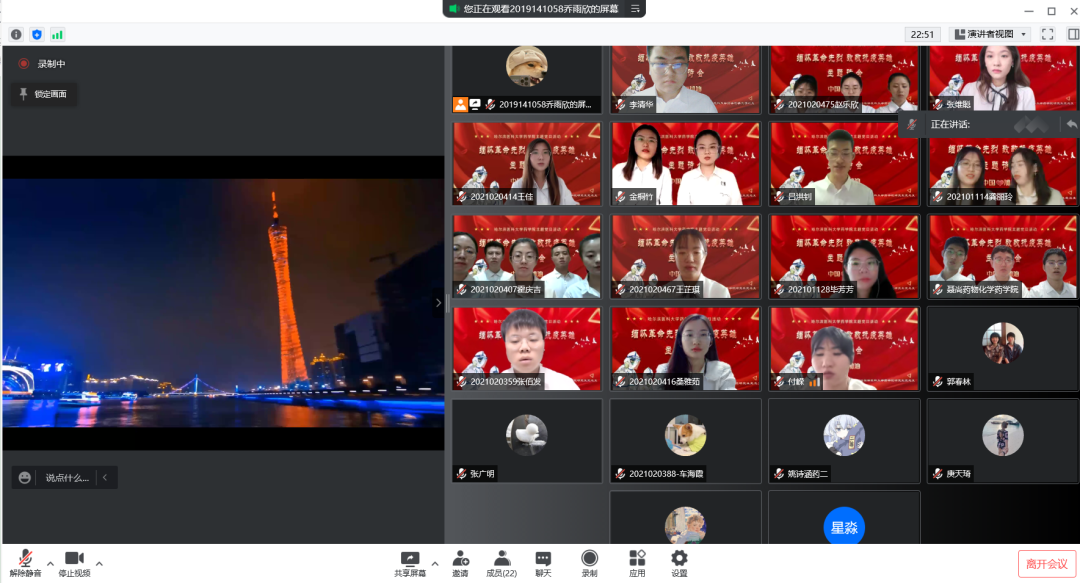This screenshot has width=1080, height=583.
Task: Open the 应用 apps icon
Action: tap(637, 562)
